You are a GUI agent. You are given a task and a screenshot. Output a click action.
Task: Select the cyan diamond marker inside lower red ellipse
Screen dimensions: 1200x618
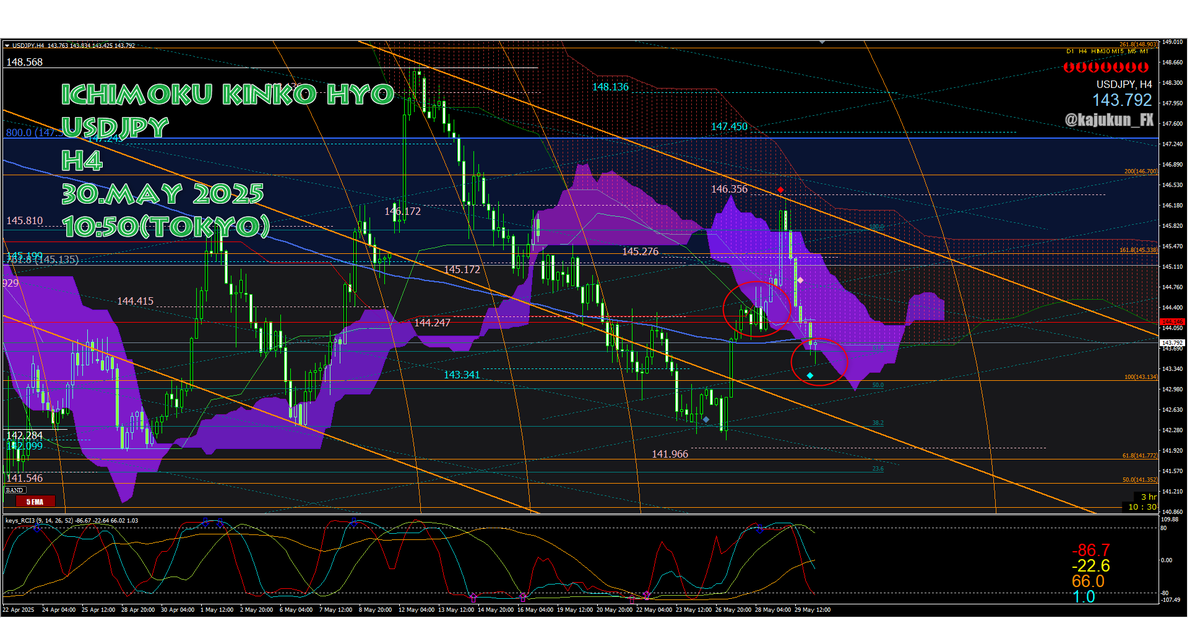(x=810, y=375)
